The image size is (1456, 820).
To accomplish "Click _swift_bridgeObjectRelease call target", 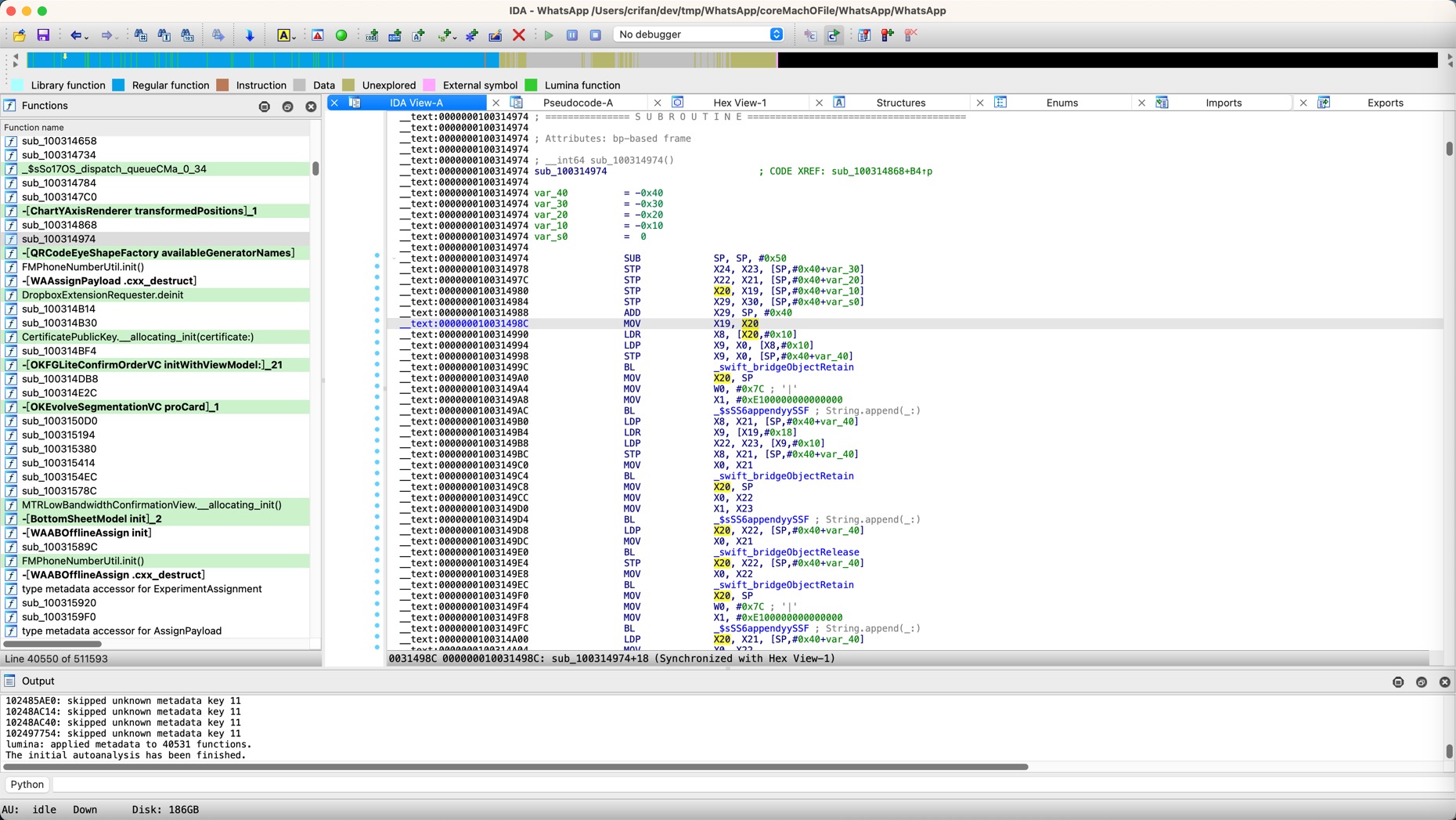I will (786, 552).
